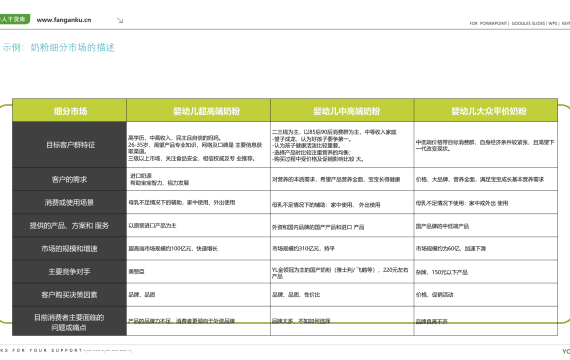The width and height of the screenshot is (570, 360).
Task: Click the 目标客户群特征 row label
Action: coord(69,145)
